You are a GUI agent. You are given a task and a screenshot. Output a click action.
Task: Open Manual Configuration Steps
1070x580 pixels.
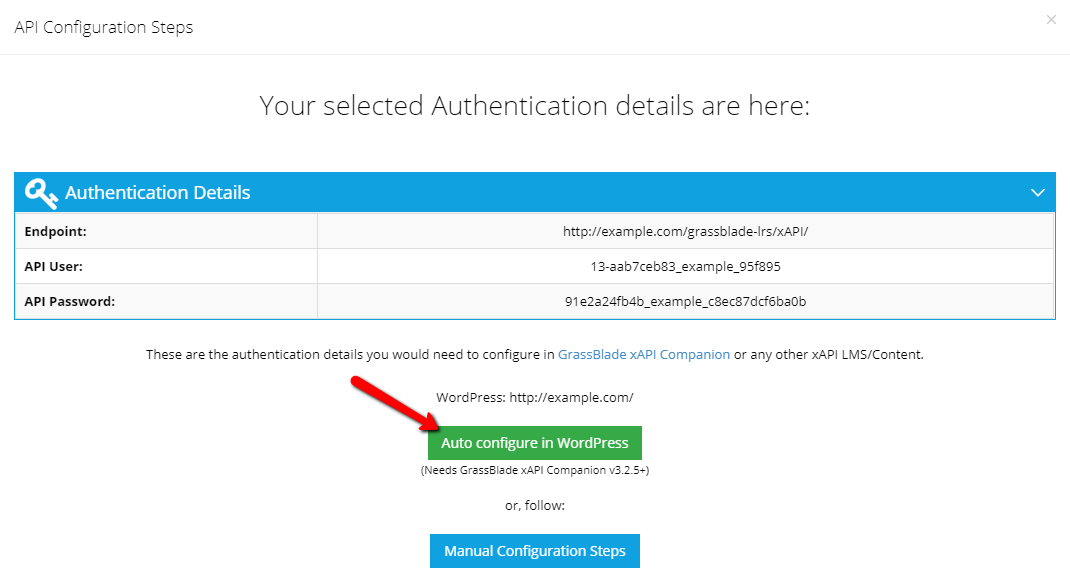click(x=534, y=551)
